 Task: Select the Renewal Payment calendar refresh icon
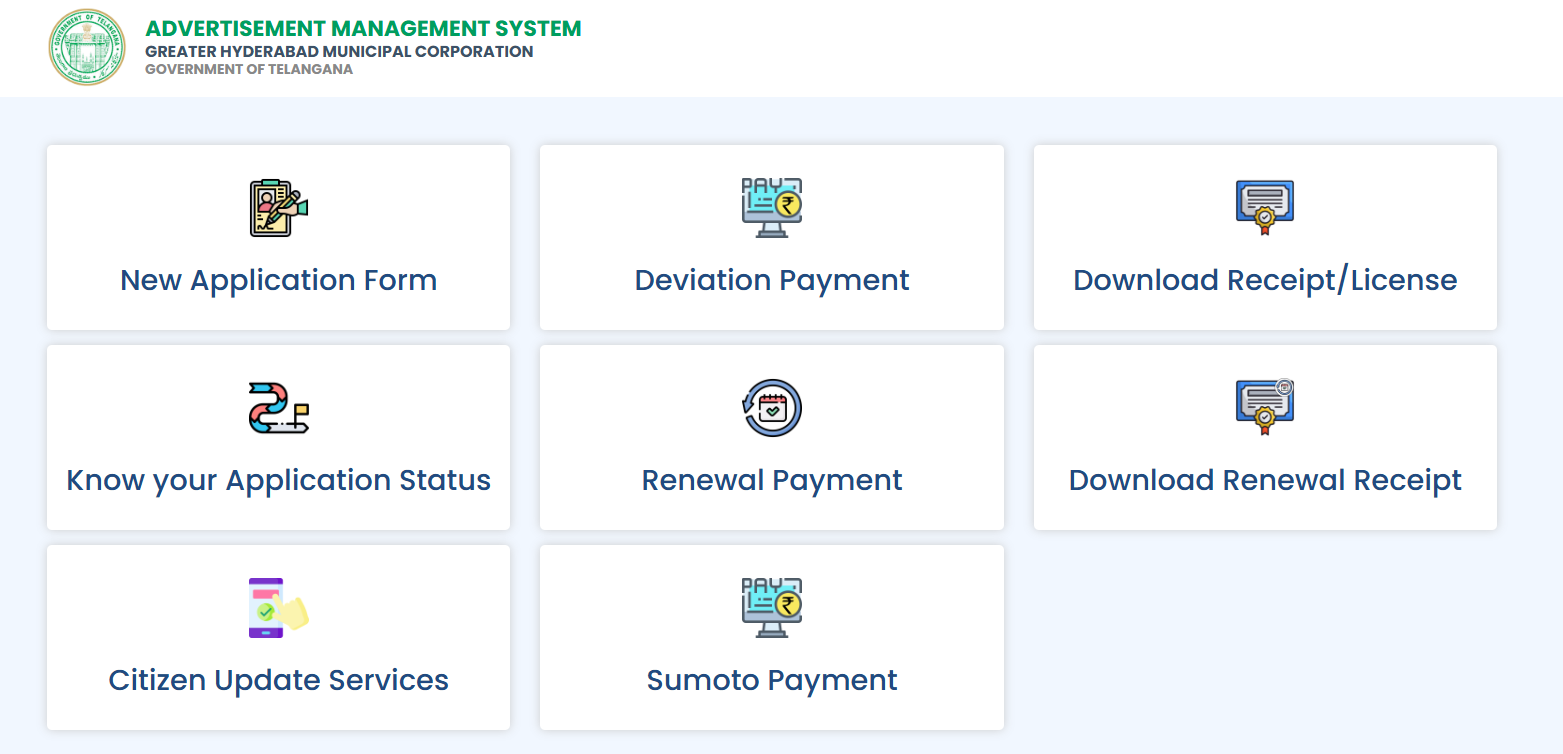point(771,407)
